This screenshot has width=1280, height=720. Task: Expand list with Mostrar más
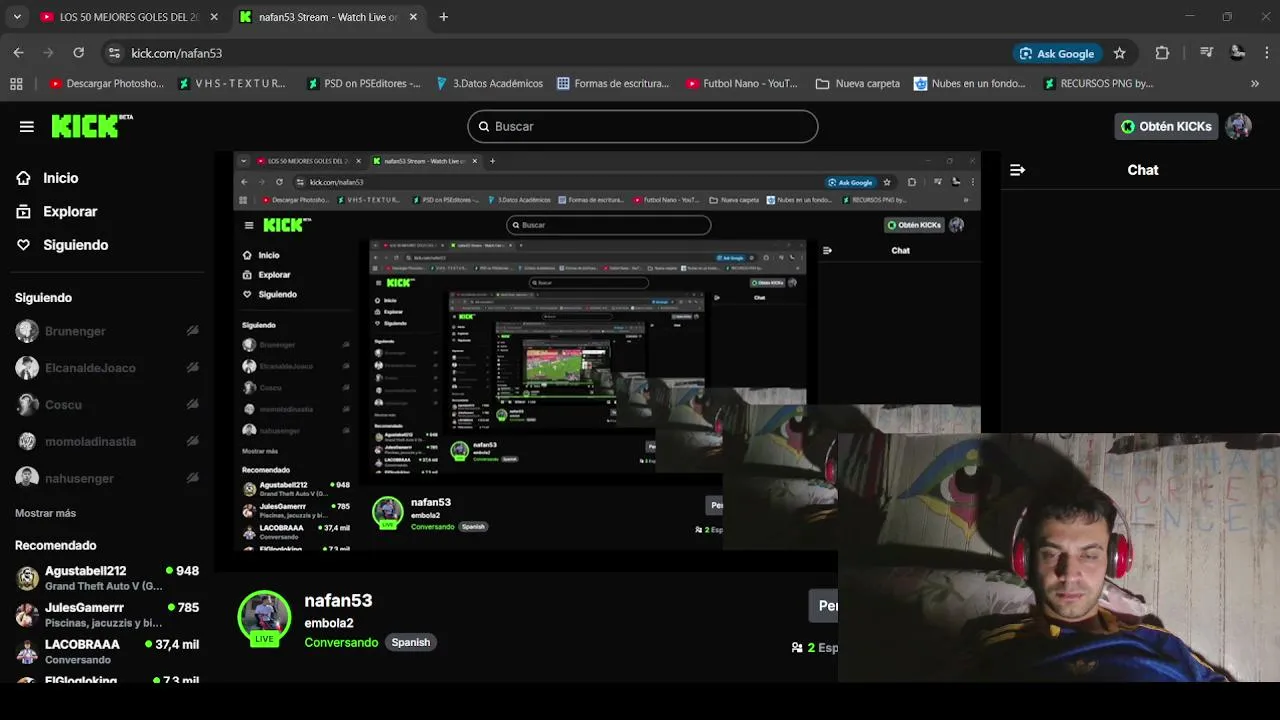pyautogui.click(x=45, y=513)
